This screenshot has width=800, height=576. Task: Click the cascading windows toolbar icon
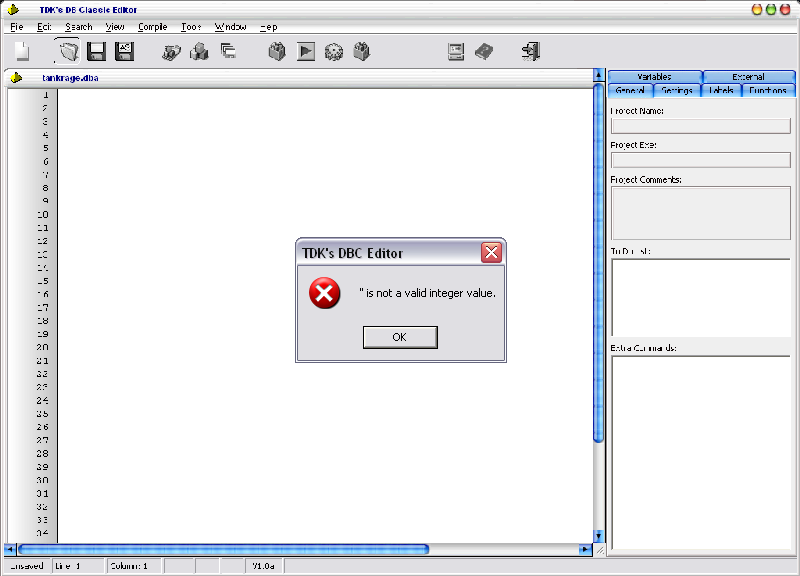(228, 51)
